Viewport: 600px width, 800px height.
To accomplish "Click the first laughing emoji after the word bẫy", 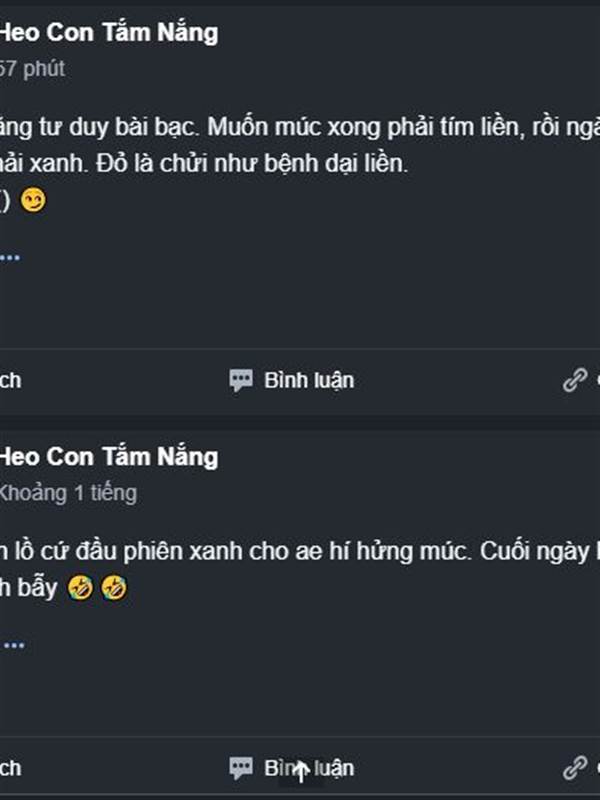I will coord(81,588).
